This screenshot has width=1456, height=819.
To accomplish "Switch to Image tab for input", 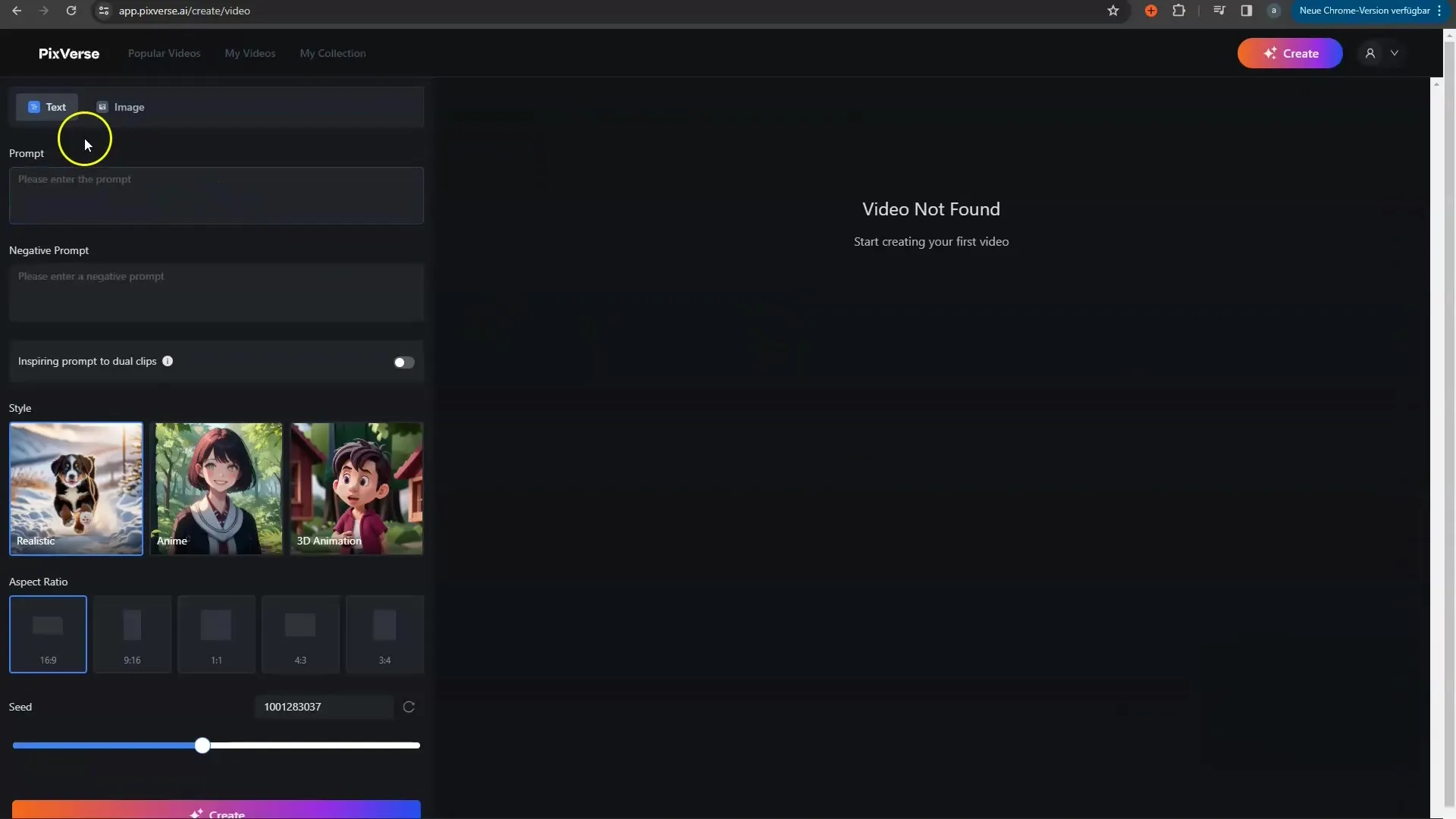I will pyautogui.click(x=120, y=106).
